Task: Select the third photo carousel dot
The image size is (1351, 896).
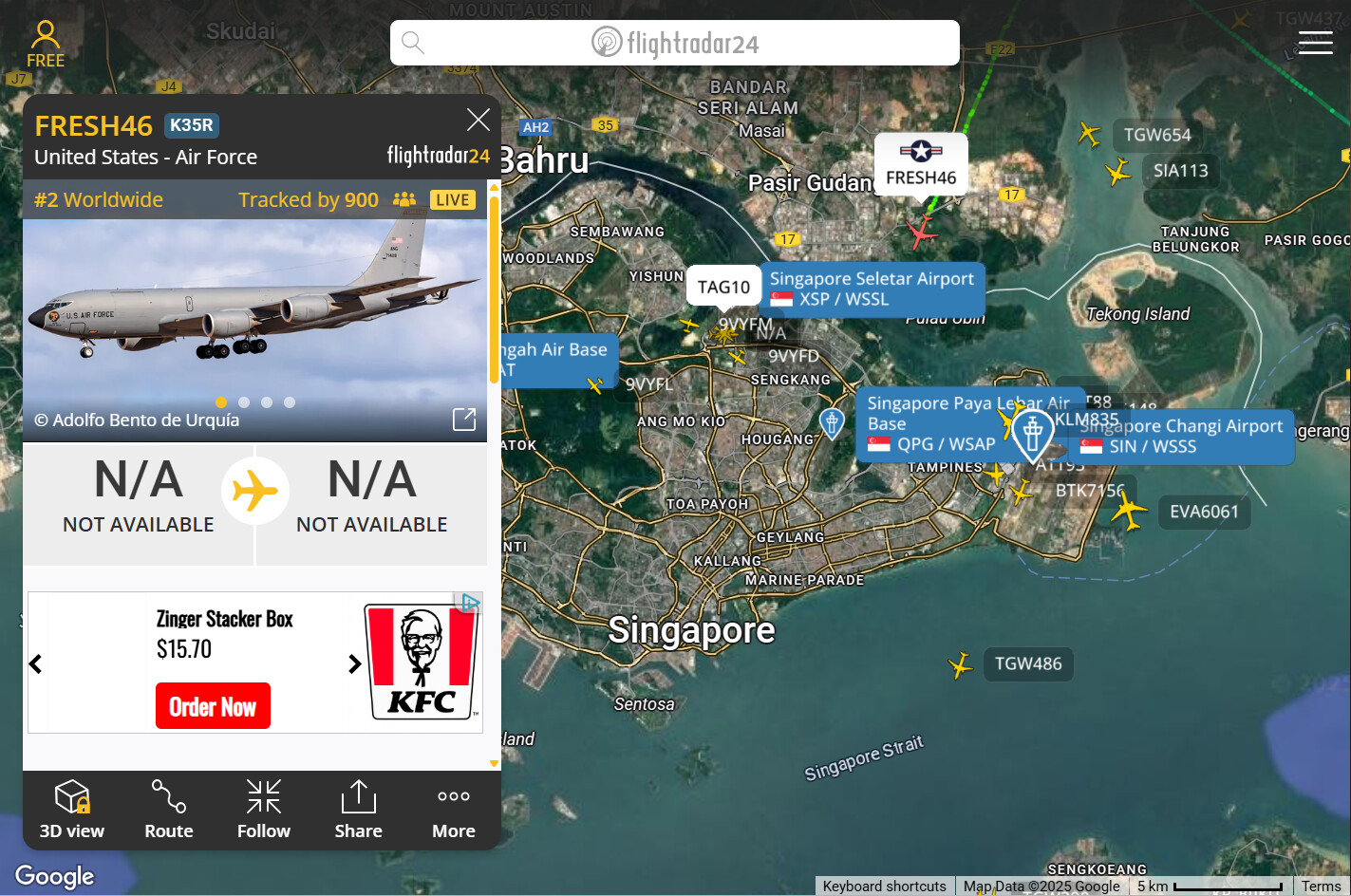Action: (267, 402)
